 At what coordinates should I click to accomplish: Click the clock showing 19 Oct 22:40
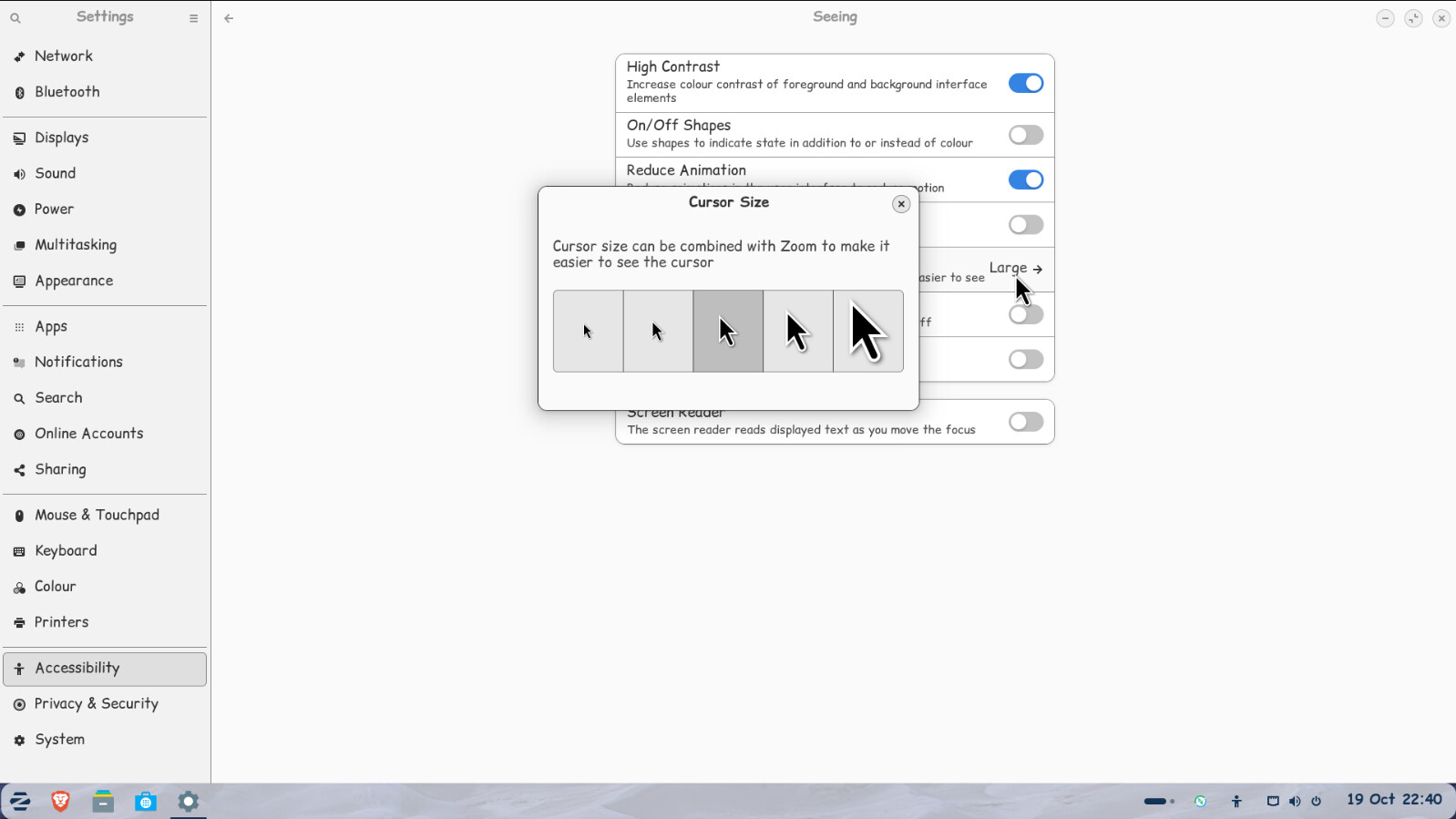click(x=1393, y=800)
